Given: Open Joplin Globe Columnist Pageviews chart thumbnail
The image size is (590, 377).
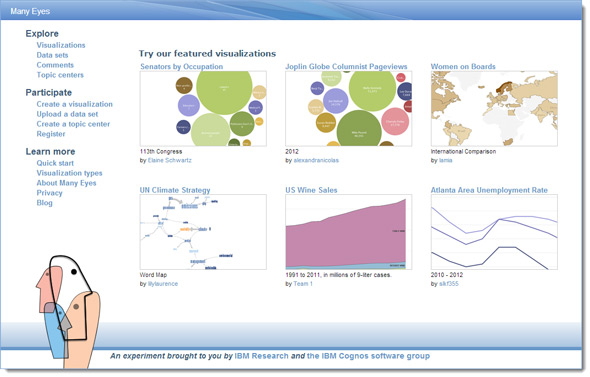Looking at the screenshot, I should [348, 109].
